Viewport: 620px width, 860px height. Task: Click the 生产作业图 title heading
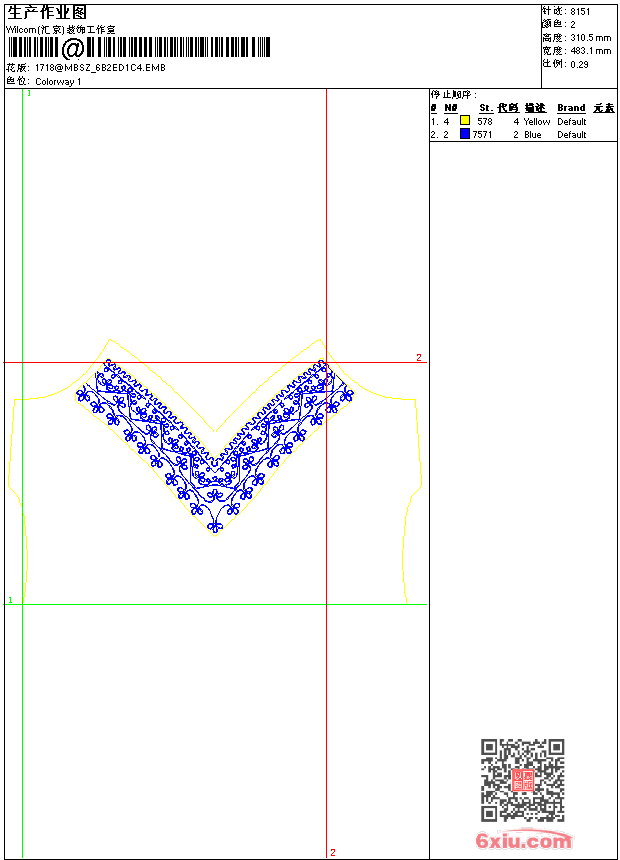point(47,13)
